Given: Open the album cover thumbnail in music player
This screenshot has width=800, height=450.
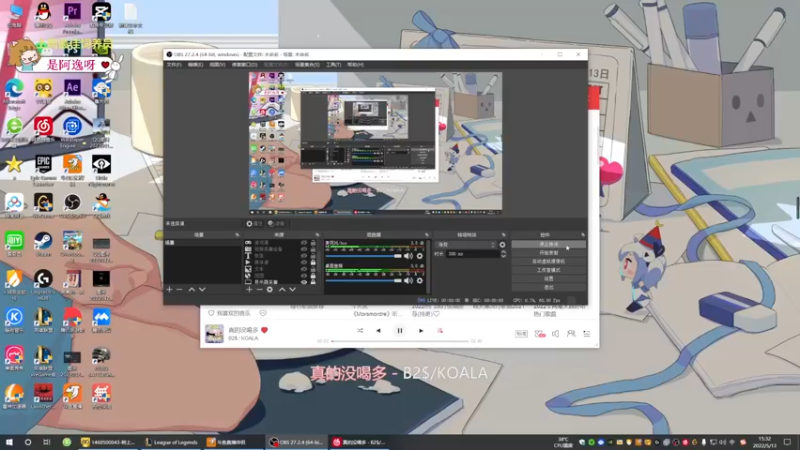Looking at the screenshot, I should tap(214, 334).
